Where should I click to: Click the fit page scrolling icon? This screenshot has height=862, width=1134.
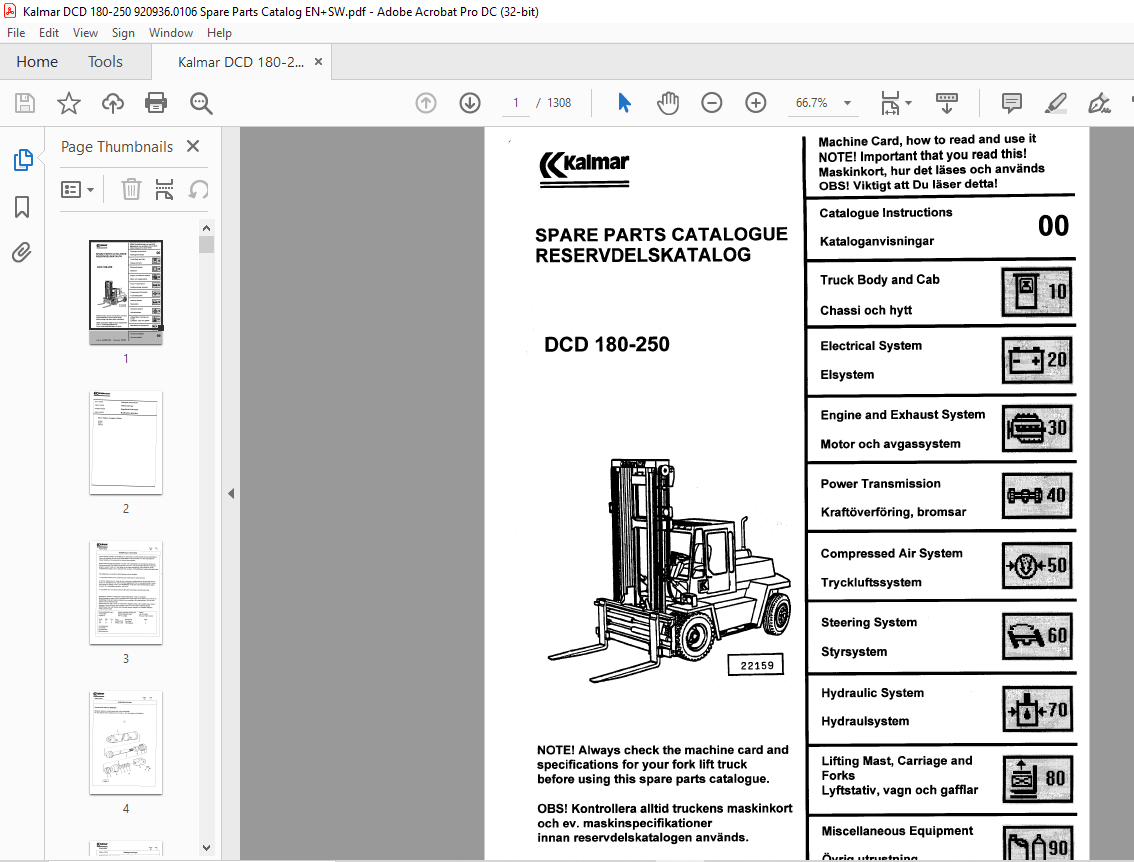(890, 103)
